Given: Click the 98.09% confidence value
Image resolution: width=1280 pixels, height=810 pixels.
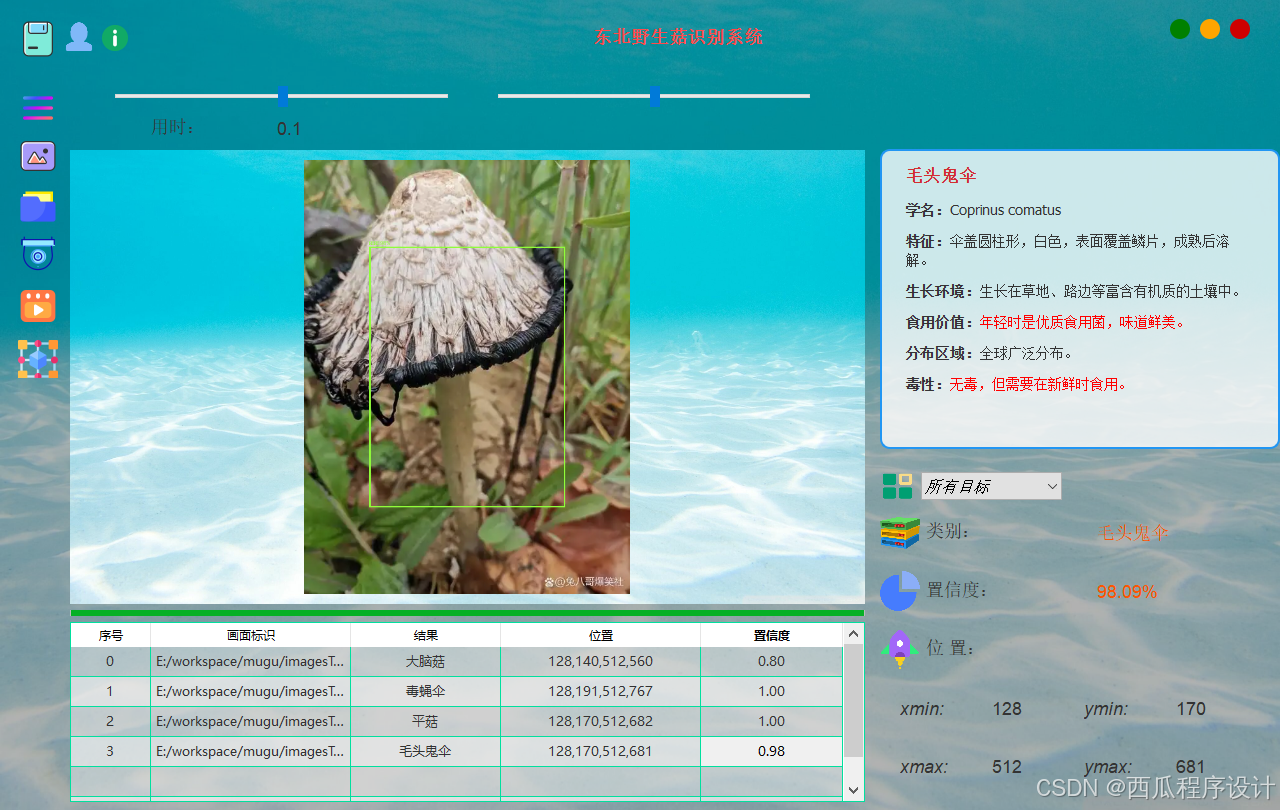Looking at the screenshot, I should (1126, 592).
